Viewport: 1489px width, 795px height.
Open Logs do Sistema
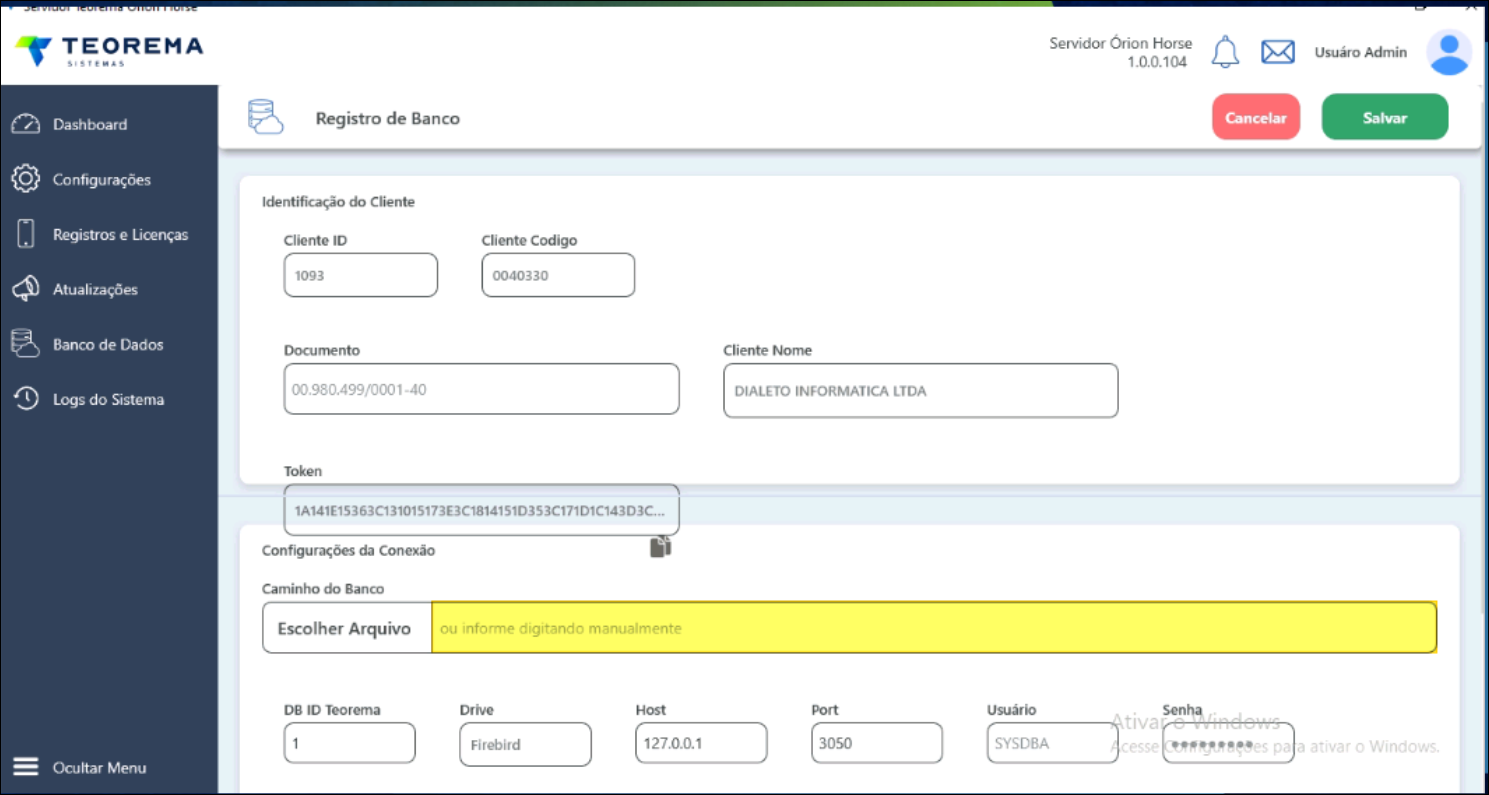pyautogui.click(x=109, y=399)
